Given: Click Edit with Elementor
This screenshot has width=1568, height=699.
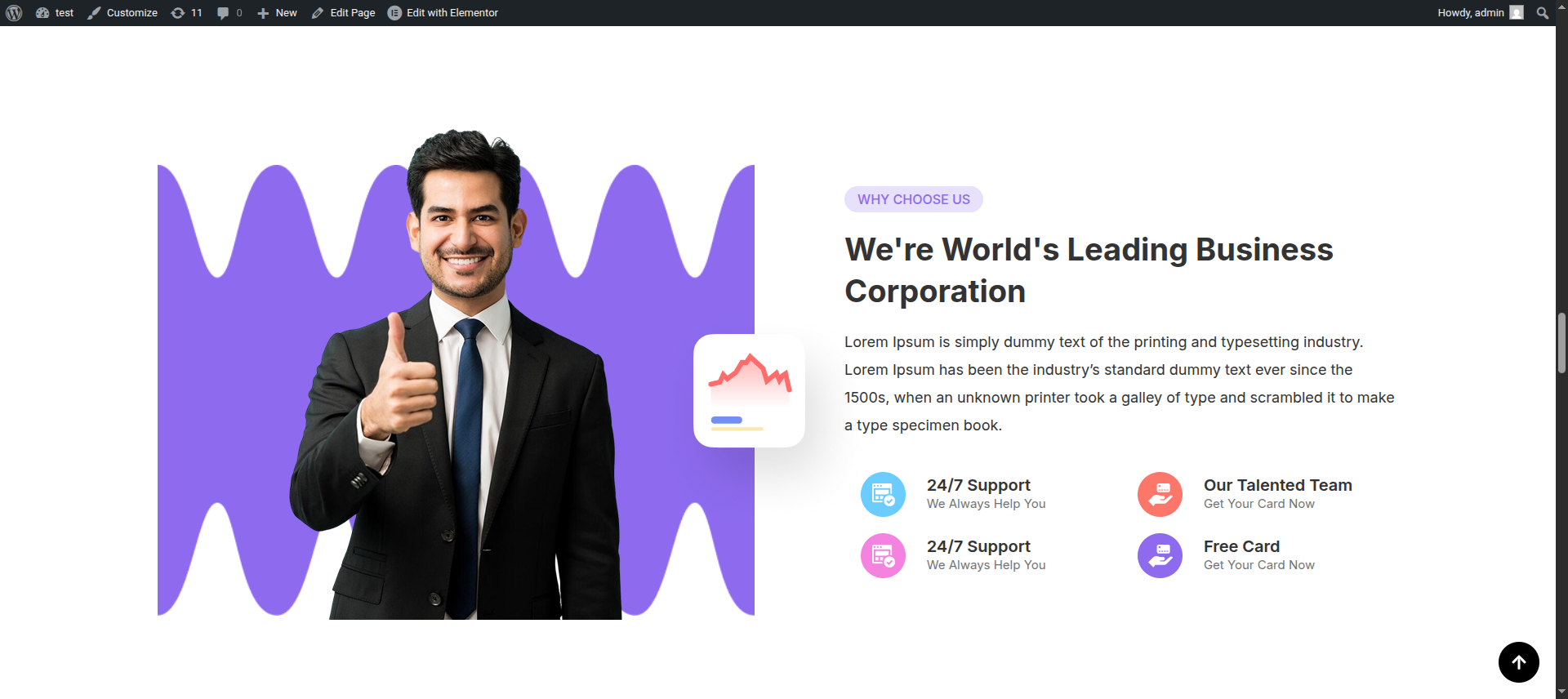Looking at the screenshot, I should point(443,13).
